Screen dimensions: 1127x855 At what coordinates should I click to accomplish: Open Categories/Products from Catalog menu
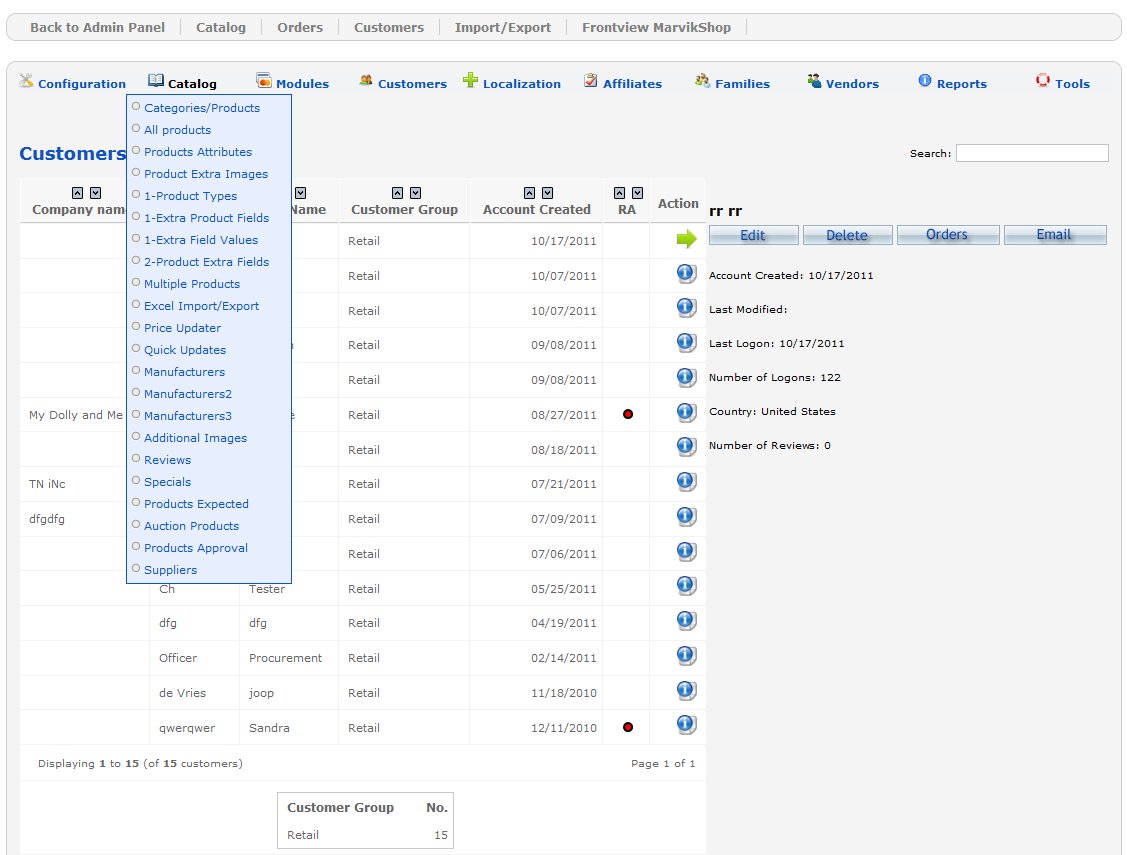click(x=202, y=108)
